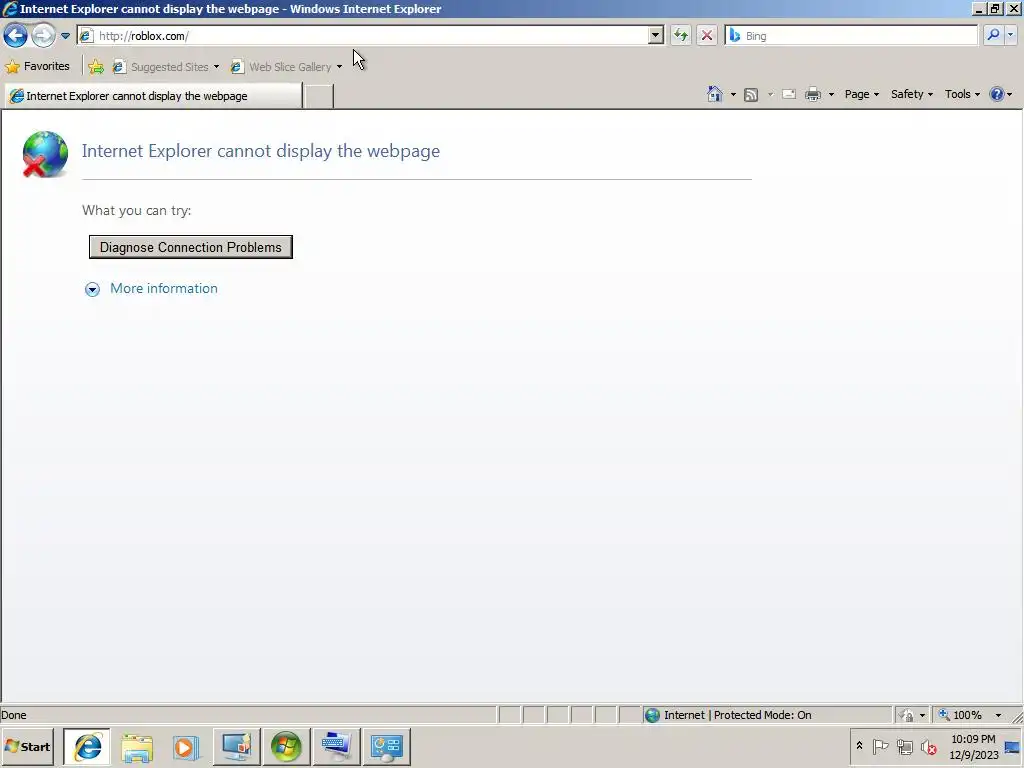Go back with the Back arrow button
This screenshot has height=768, width=1024.
tap(16, 35)
